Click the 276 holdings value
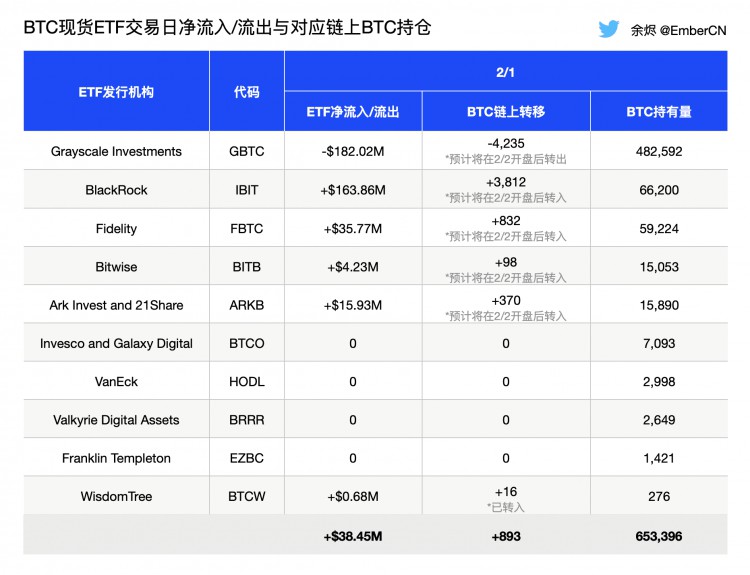Image resolution: width=750 pixels, height=575 pixels. (659, 497)
